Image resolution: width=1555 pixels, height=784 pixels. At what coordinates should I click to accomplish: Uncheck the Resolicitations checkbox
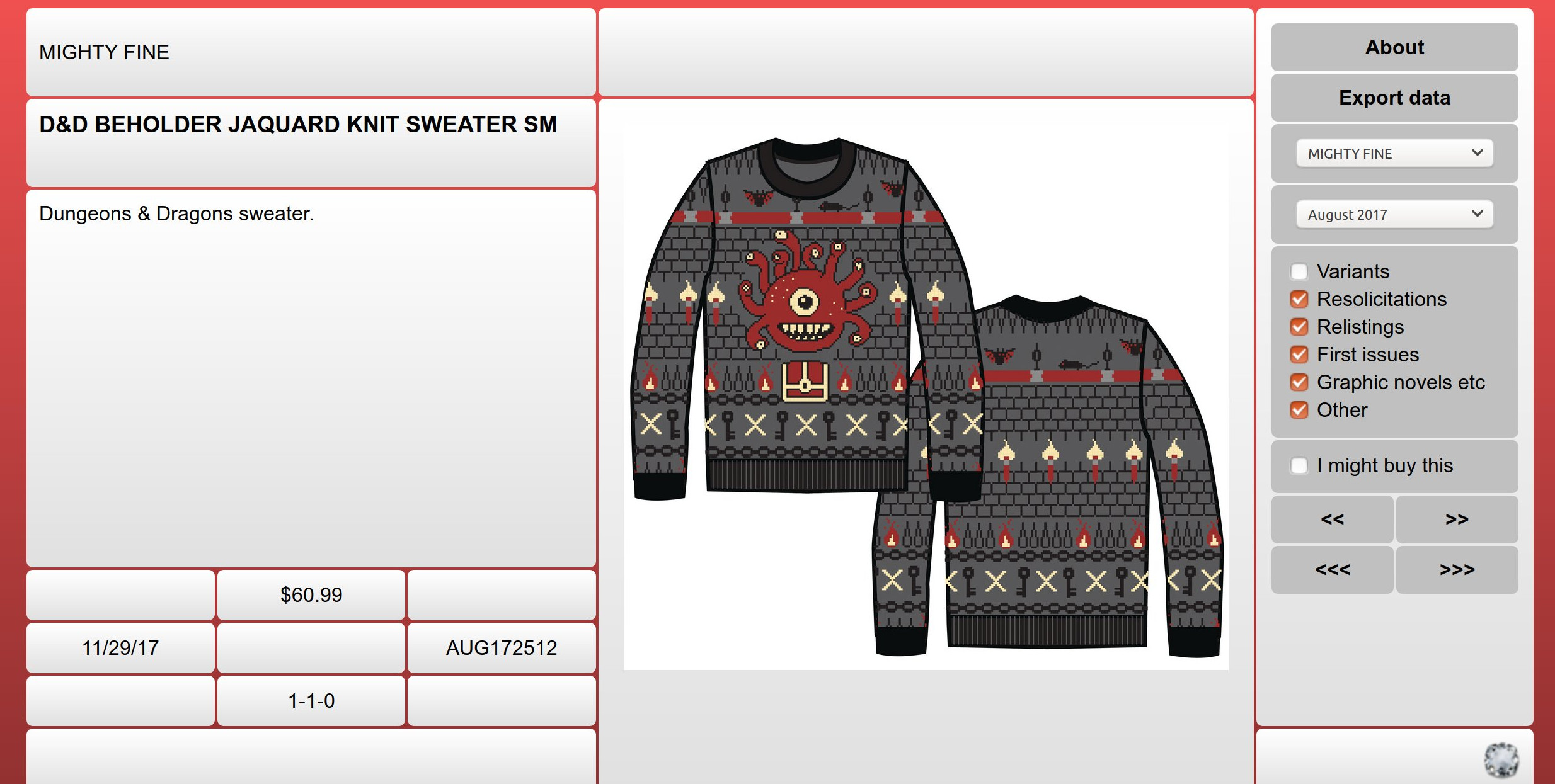[1299, 299]
